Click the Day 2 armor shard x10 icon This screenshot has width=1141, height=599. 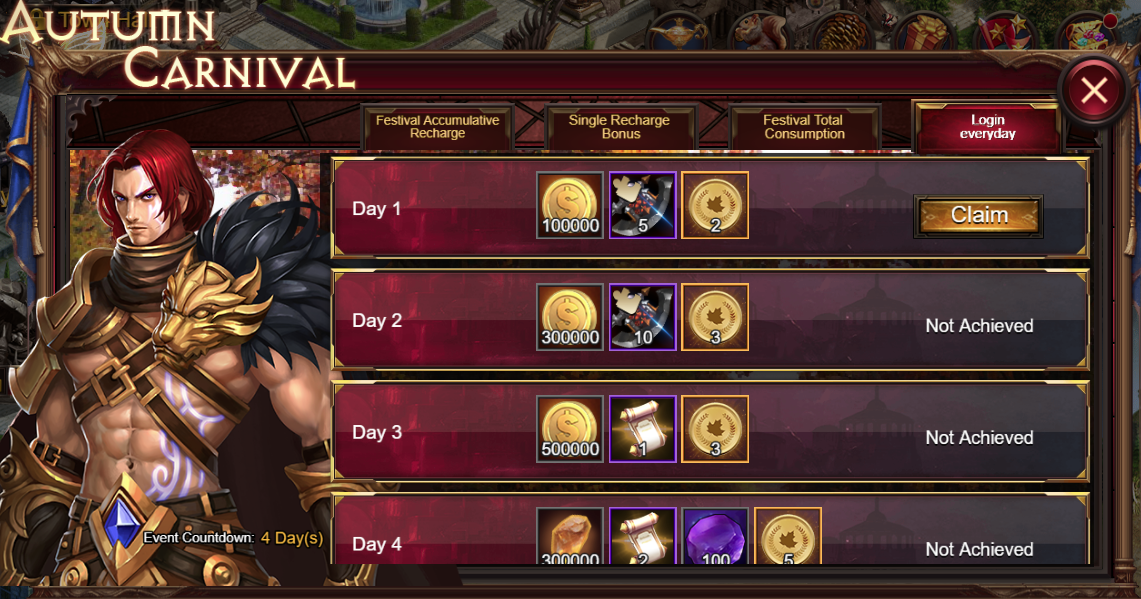click(643, 317)
